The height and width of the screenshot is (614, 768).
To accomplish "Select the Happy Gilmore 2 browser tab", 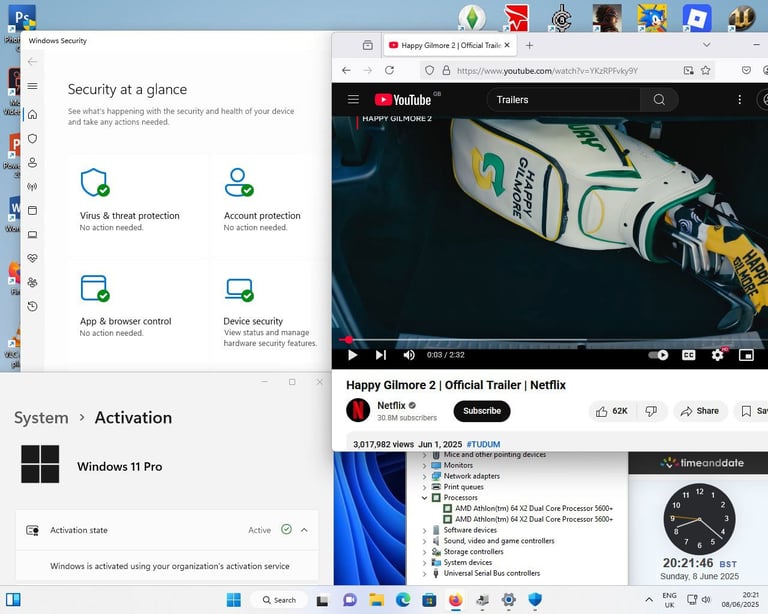I will coord(449,45).
